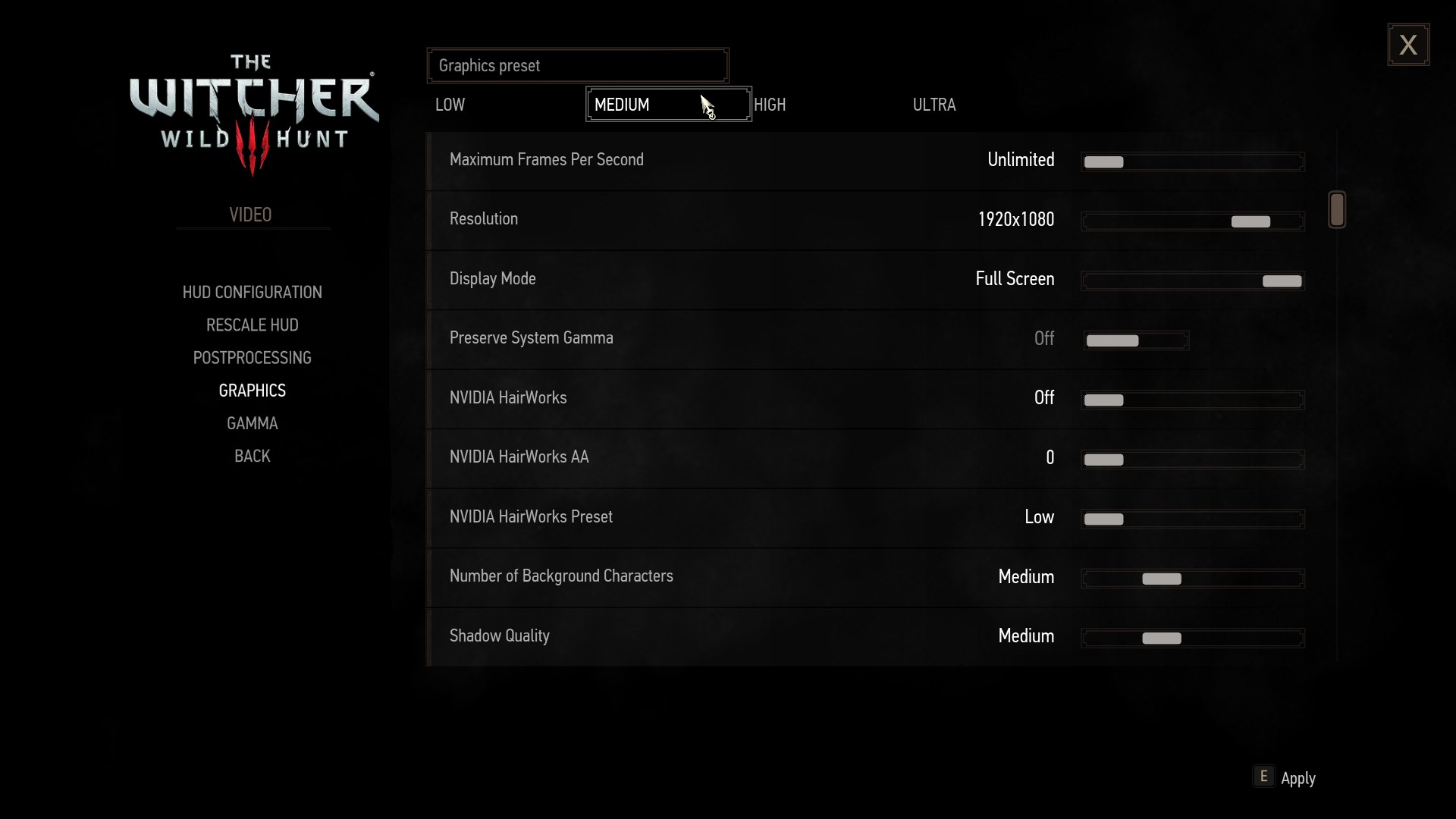Close the video settings screen

pyautogui.click(x=1409, y=45)
